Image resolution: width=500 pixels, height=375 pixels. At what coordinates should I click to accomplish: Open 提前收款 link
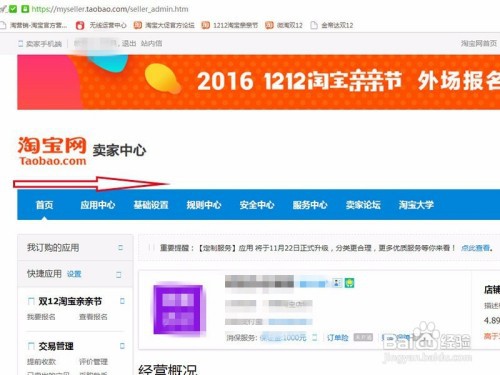41,362
